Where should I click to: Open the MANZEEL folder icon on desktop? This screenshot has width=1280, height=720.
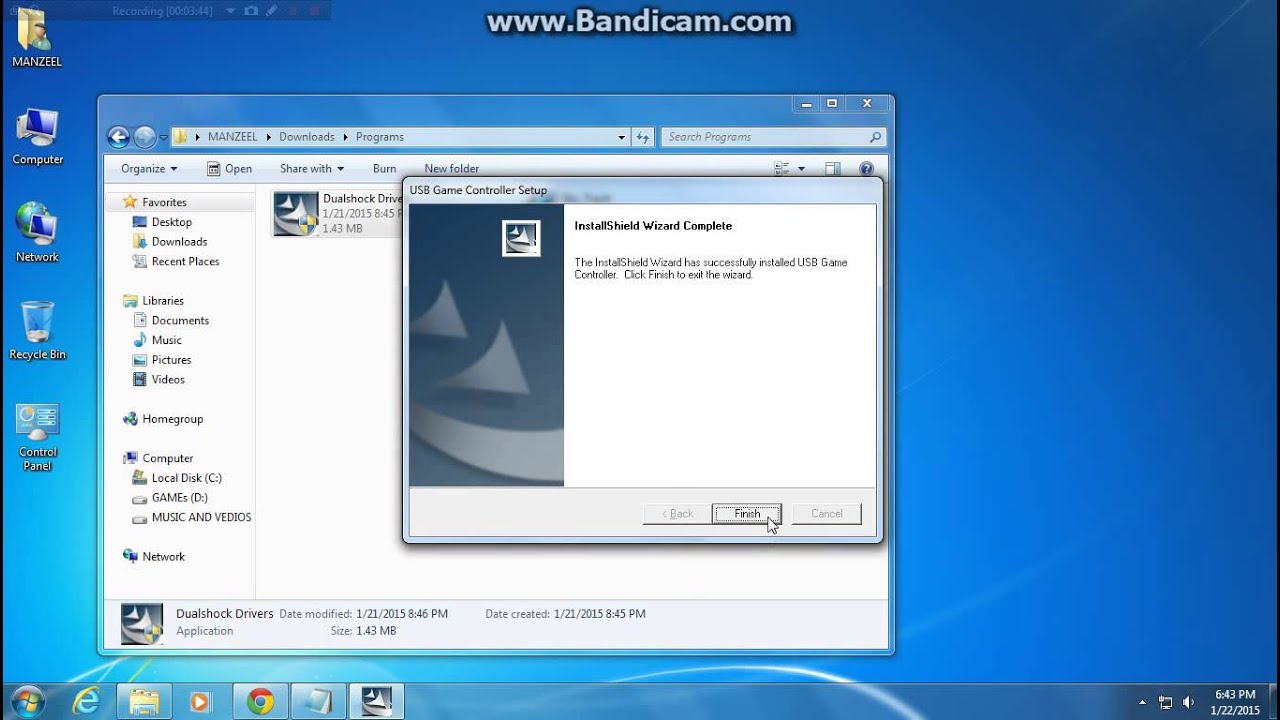[37, 39]
